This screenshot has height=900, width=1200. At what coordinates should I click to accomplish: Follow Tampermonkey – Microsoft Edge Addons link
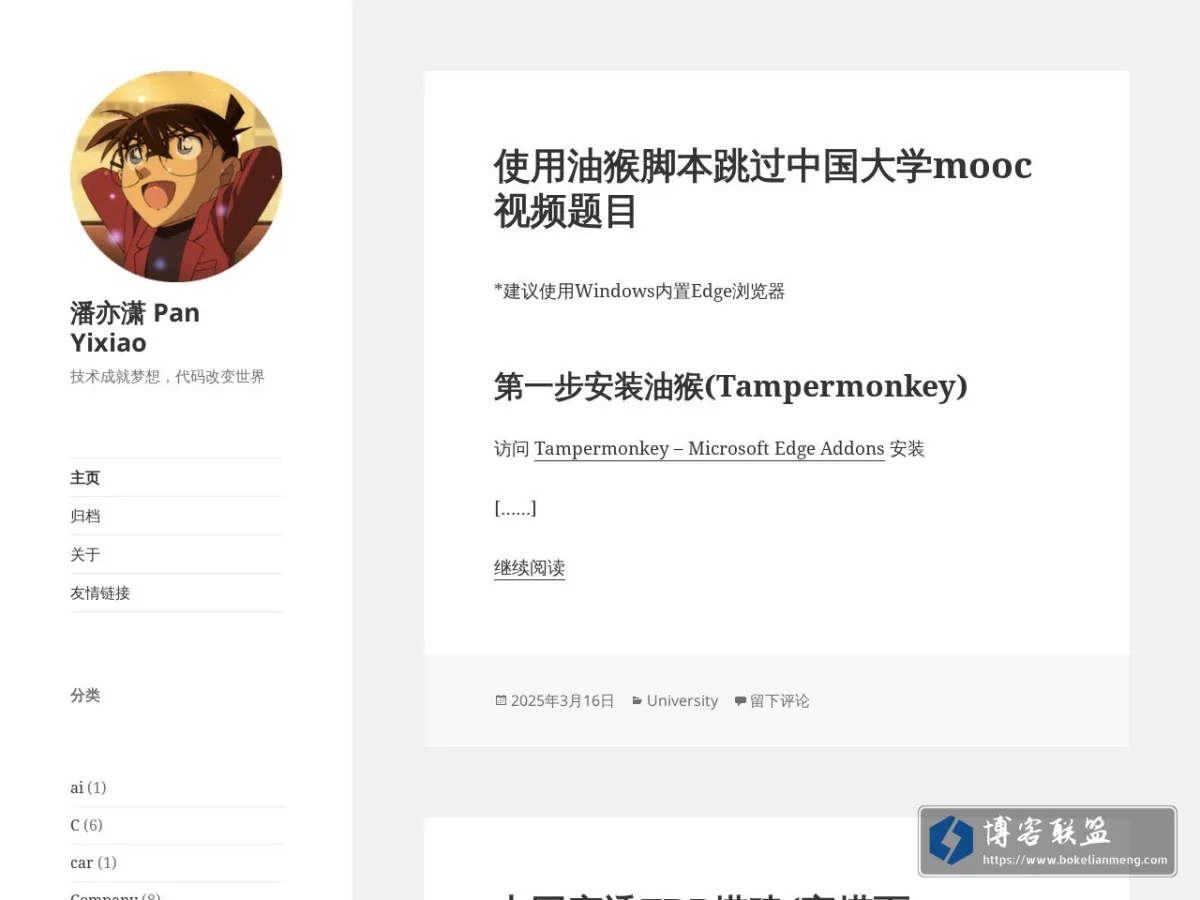click(709, 449)
